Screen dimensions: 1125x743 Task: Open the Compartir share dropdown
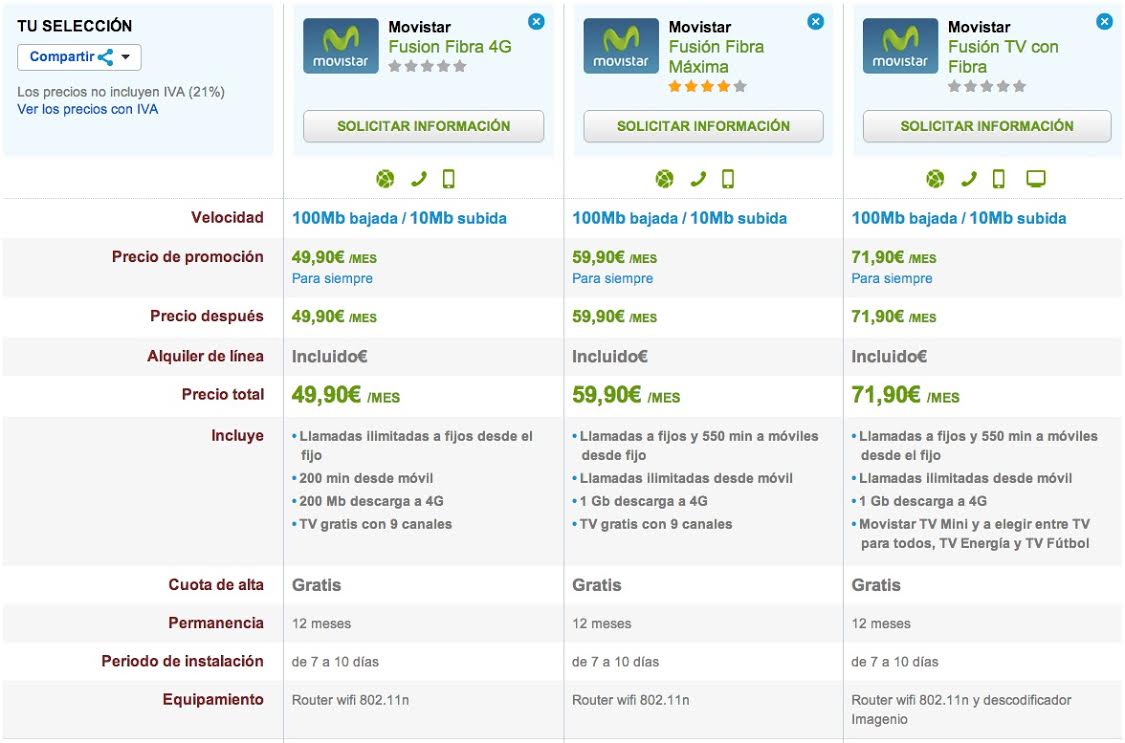tap(79, 57)
